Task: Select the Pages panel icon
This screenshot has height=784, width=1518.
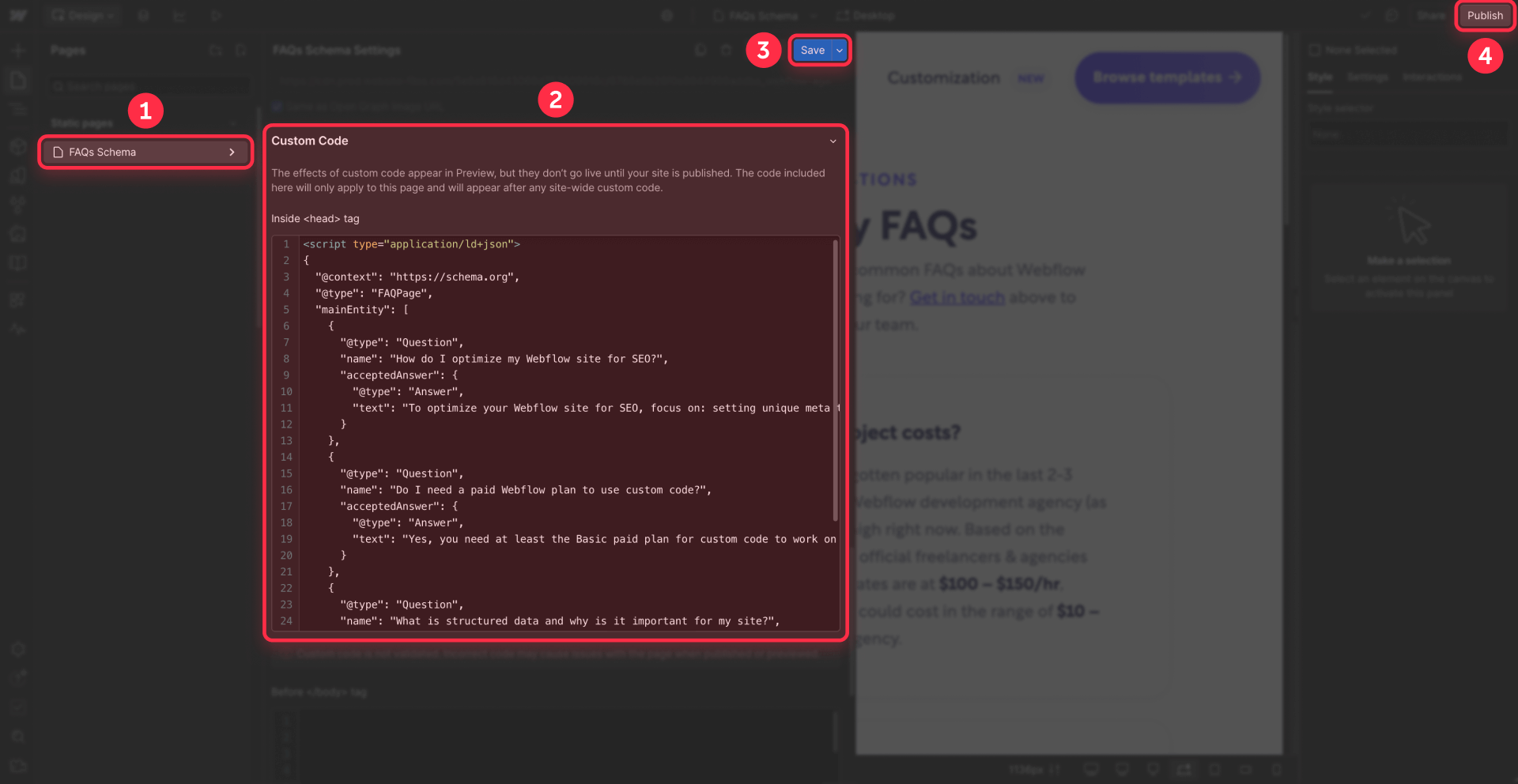Action: point(19,80)
